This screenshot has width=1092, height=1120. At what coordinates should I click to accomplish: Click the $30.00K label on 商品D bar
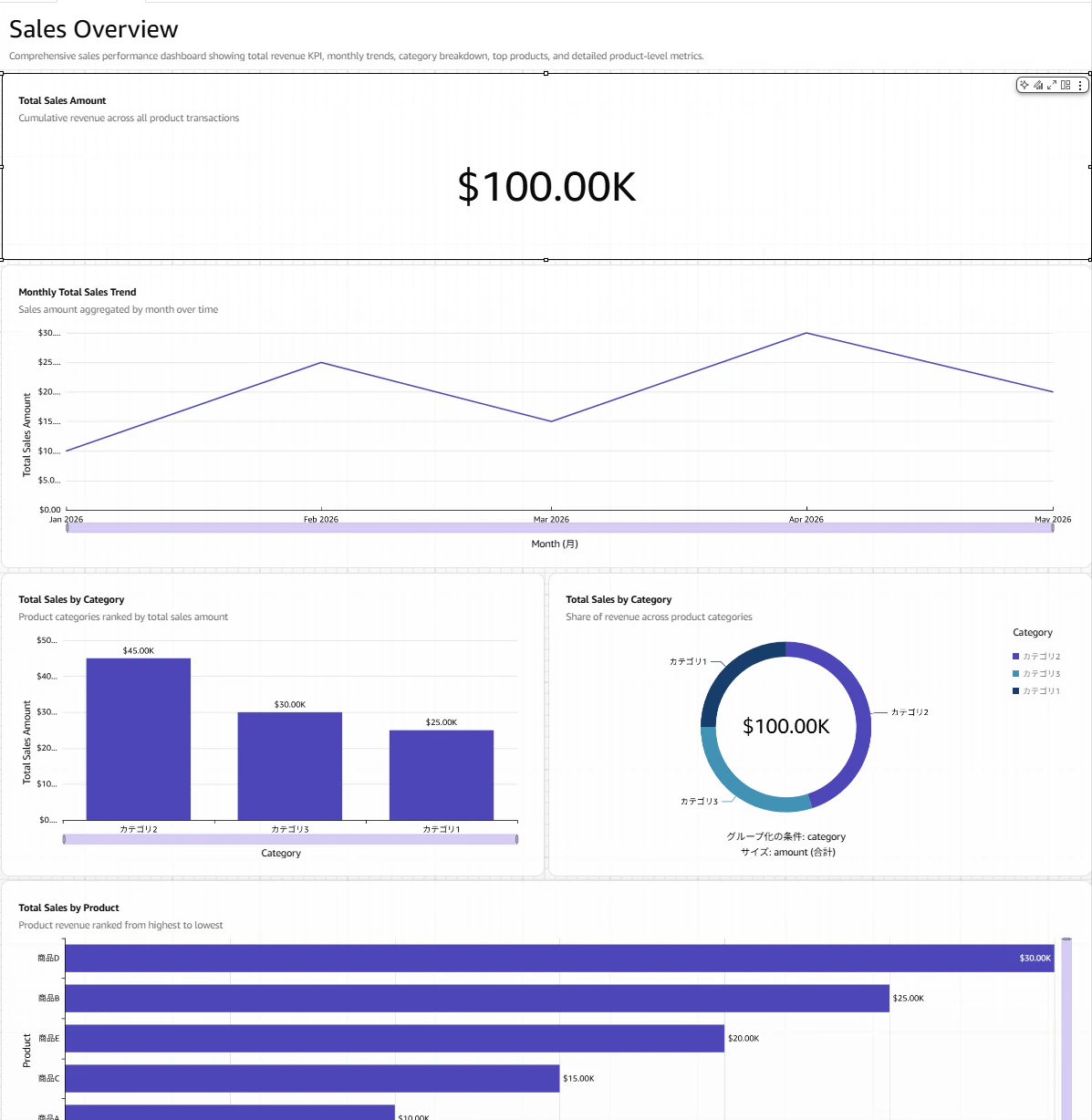coord(1035,958)
